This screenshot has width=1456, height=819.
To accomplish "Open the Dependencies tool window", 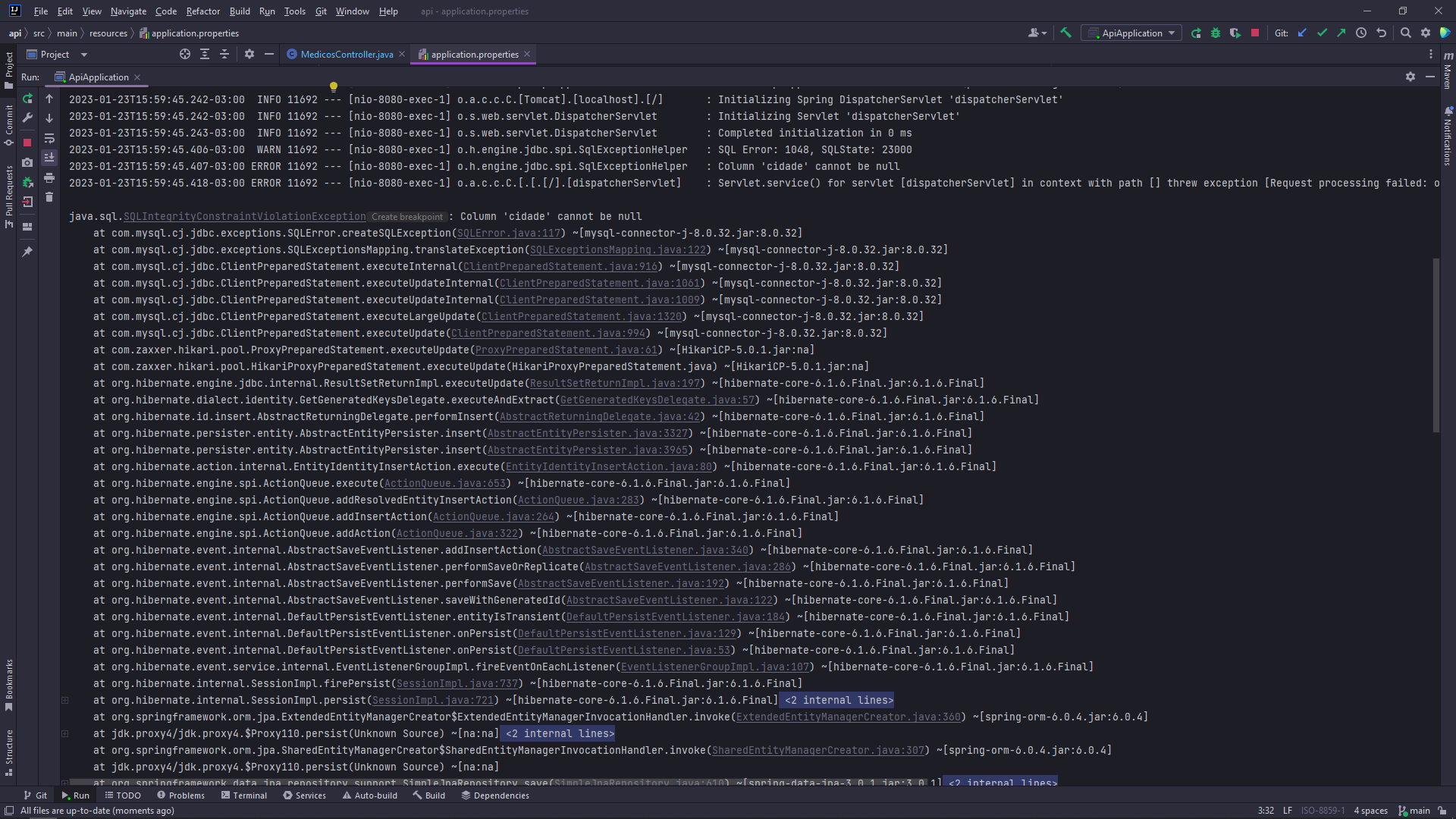I will click(x=495, y=795).
